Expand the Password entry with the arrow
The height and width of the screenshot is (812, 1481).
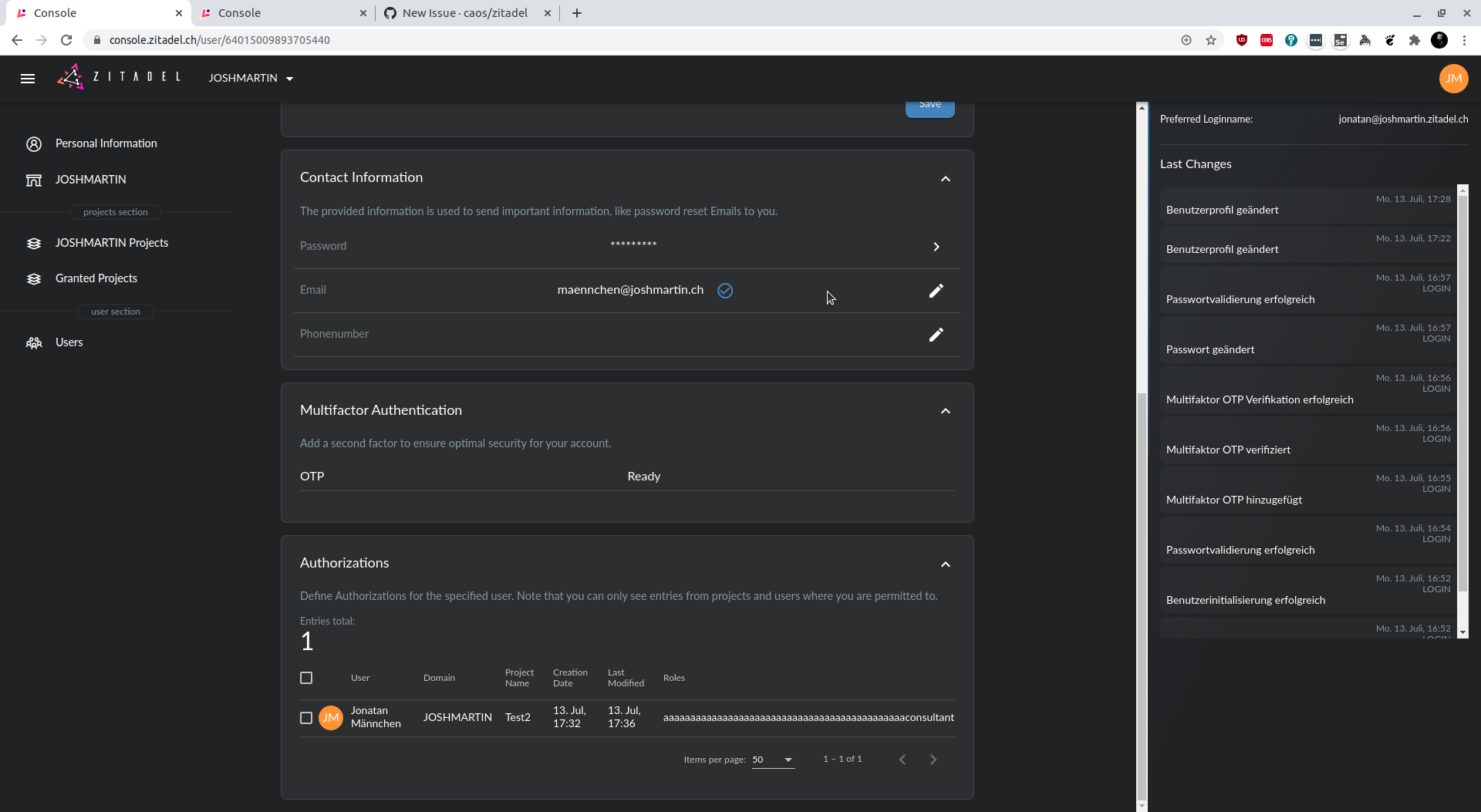coord(936,247)
